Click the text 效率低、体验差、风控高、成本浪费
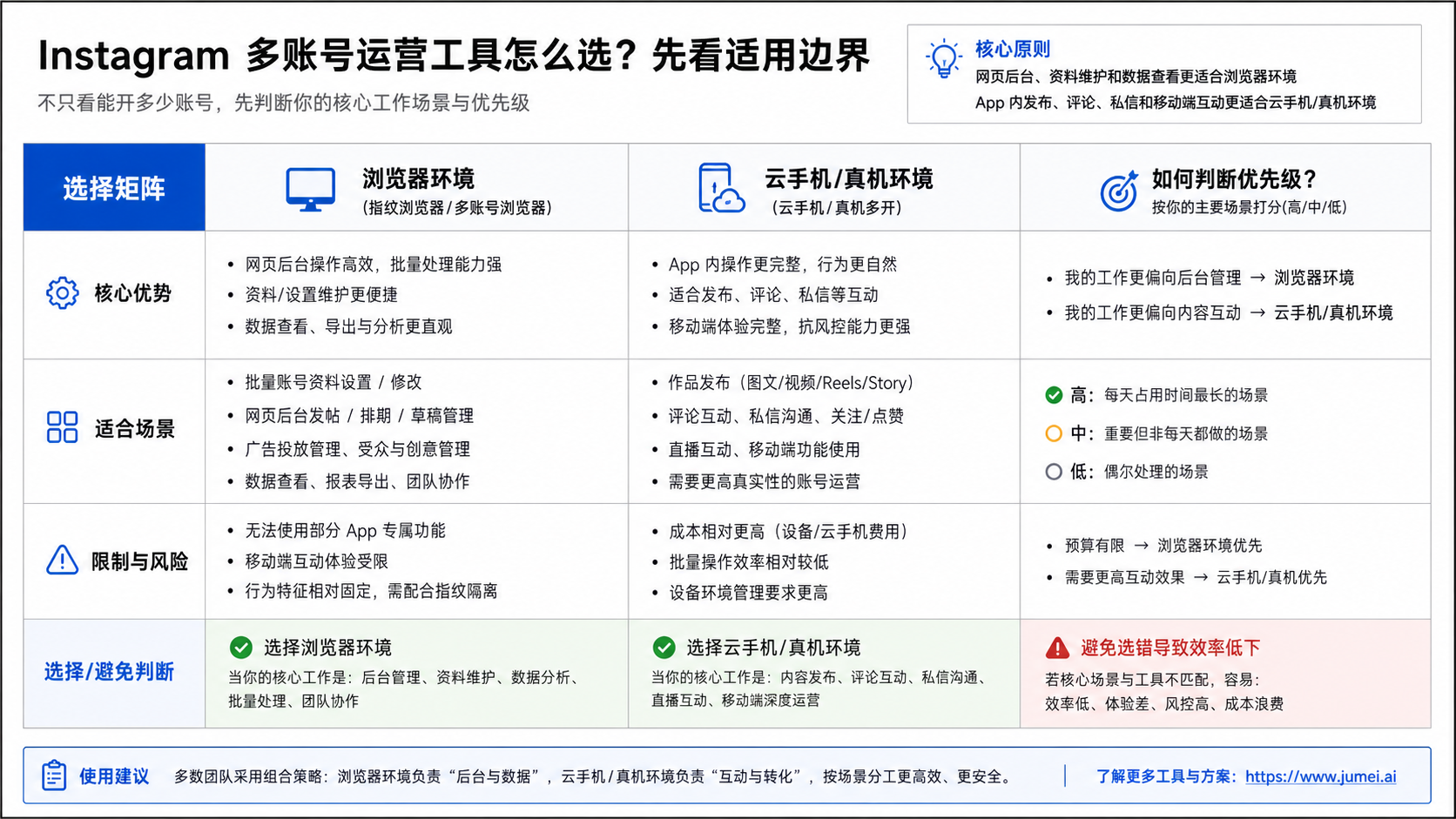1456x819 pixels. (1164, 704)
